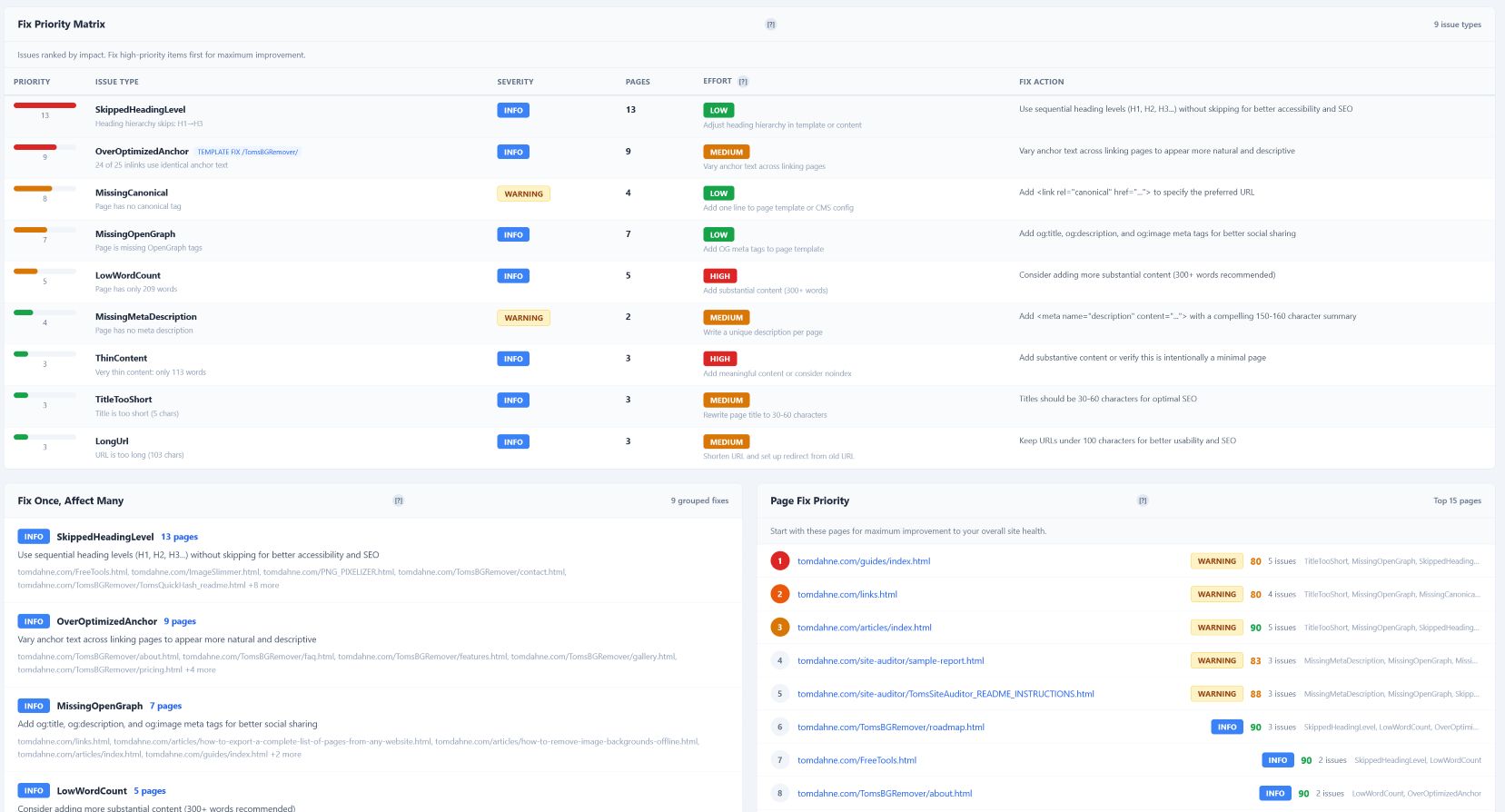Select rank 3 circle beside articles/index.html
The height and width of the screenshot is (812, 1505).
click(779, 628)
